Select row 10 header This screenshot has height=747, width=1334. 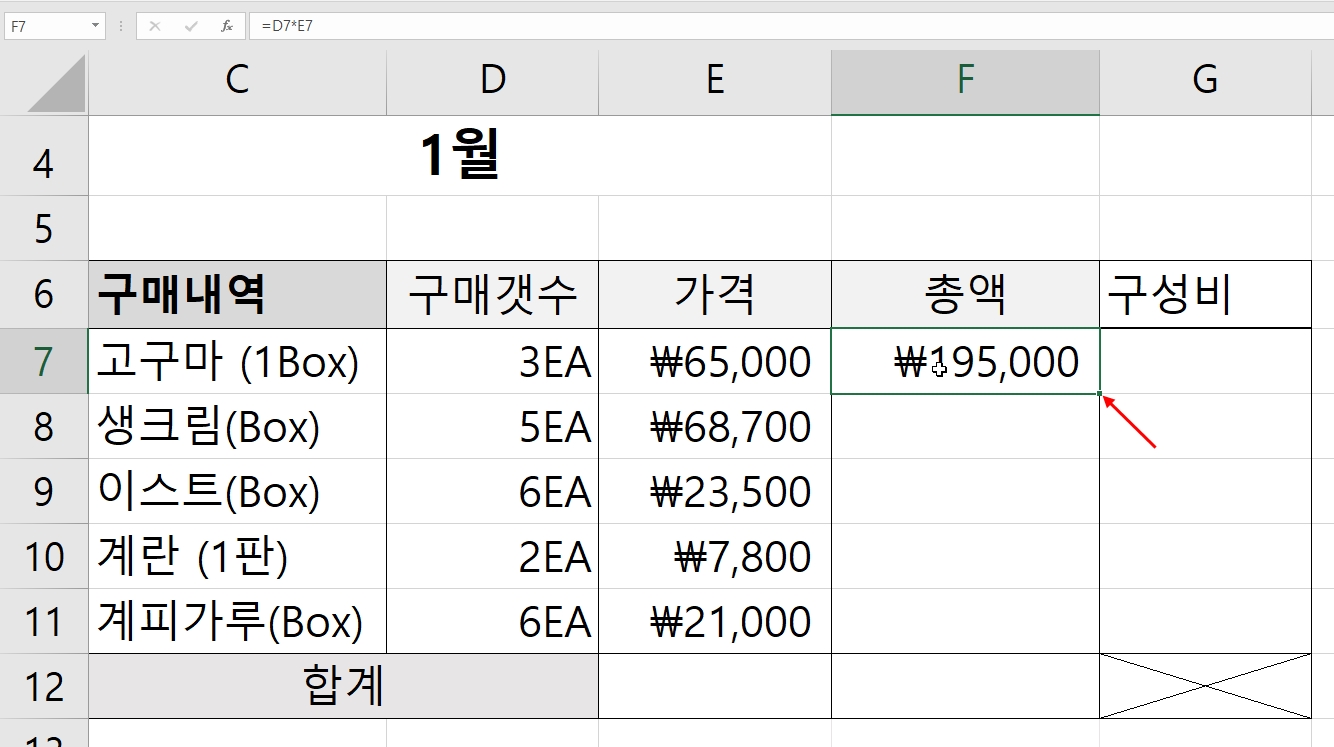[44, 556]
